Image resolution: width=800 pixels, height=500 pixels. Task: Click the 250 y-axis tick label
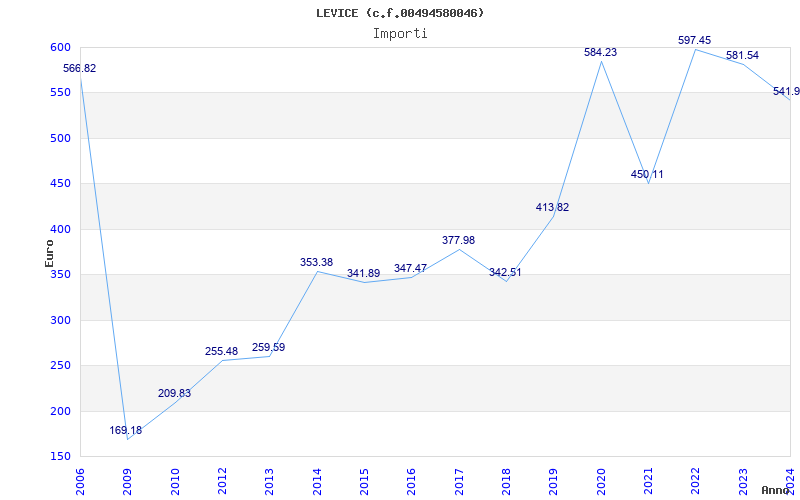point(60,366)
